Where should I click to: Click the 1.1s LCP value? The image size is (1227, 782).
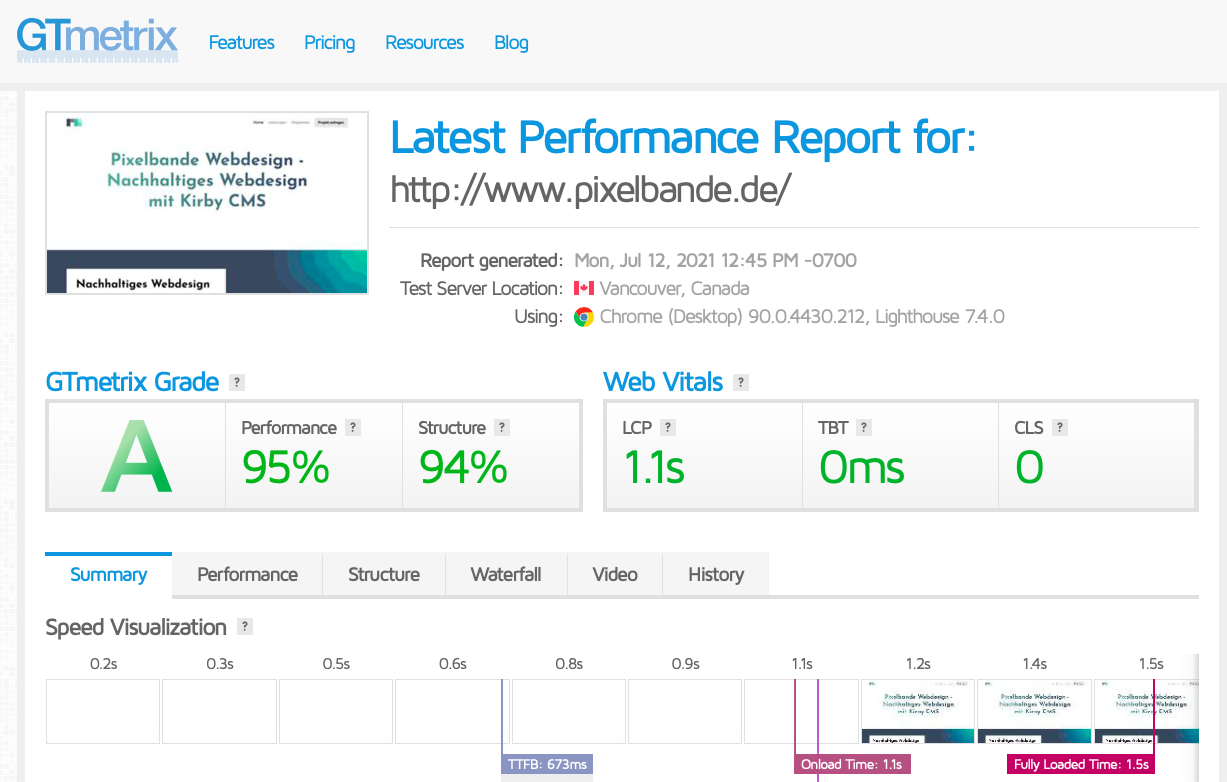[654, 467]
